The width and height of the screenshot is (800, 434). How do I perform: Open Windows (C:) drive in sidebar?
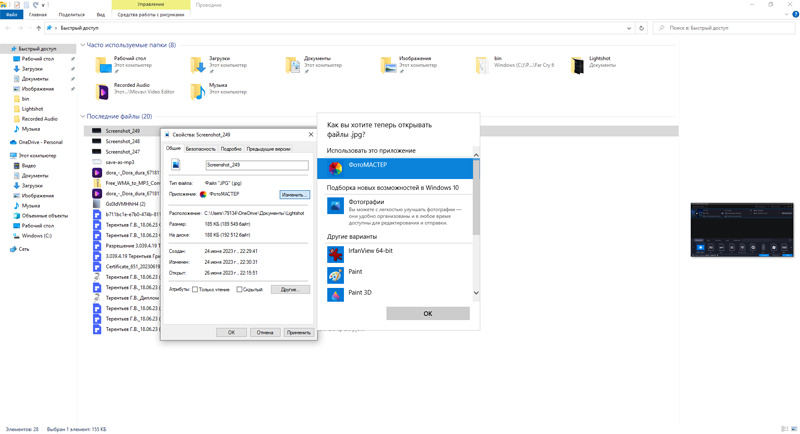[36, 236]
